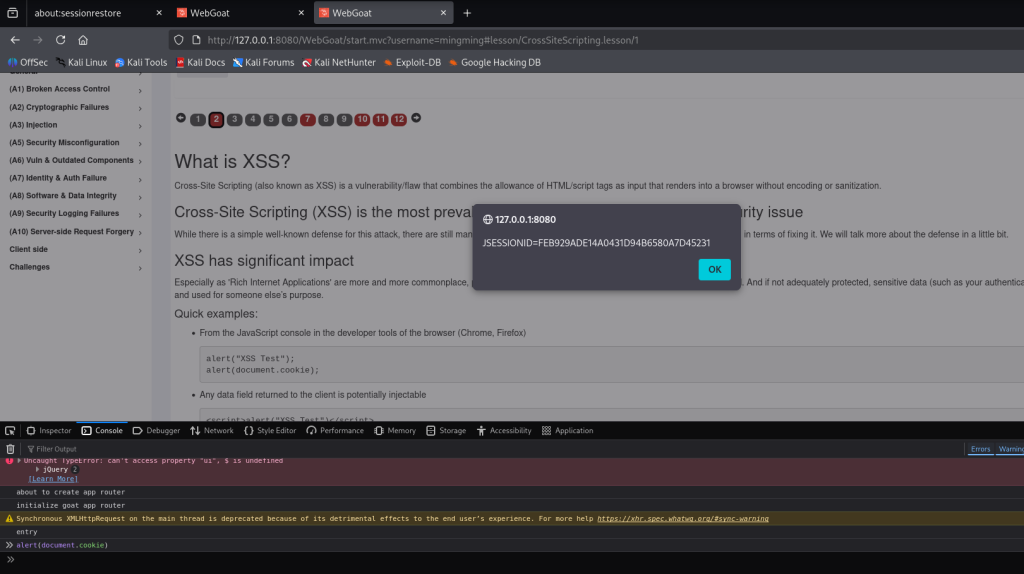Close the active WebGoat tab
Image resolution: width=1024 pixels, height=574 pixels.
(443, 13)
